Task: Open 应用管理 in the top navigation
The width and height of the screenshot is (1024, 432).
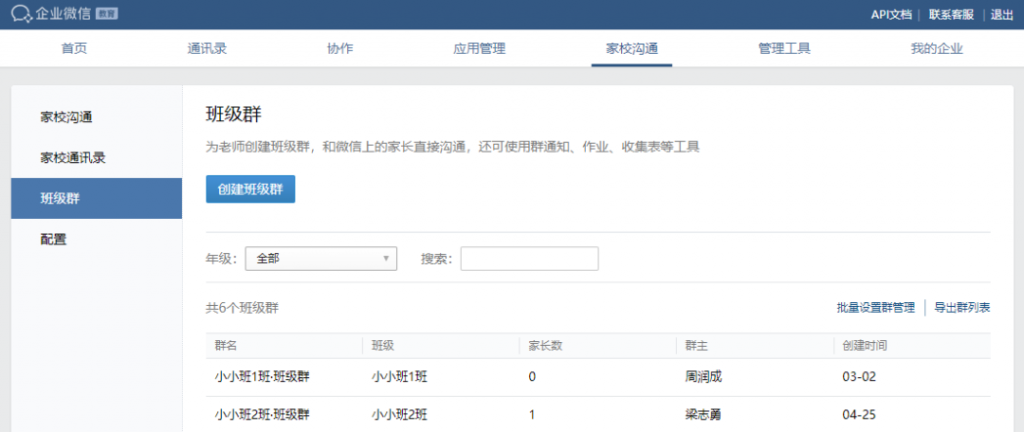Action: 479,49
